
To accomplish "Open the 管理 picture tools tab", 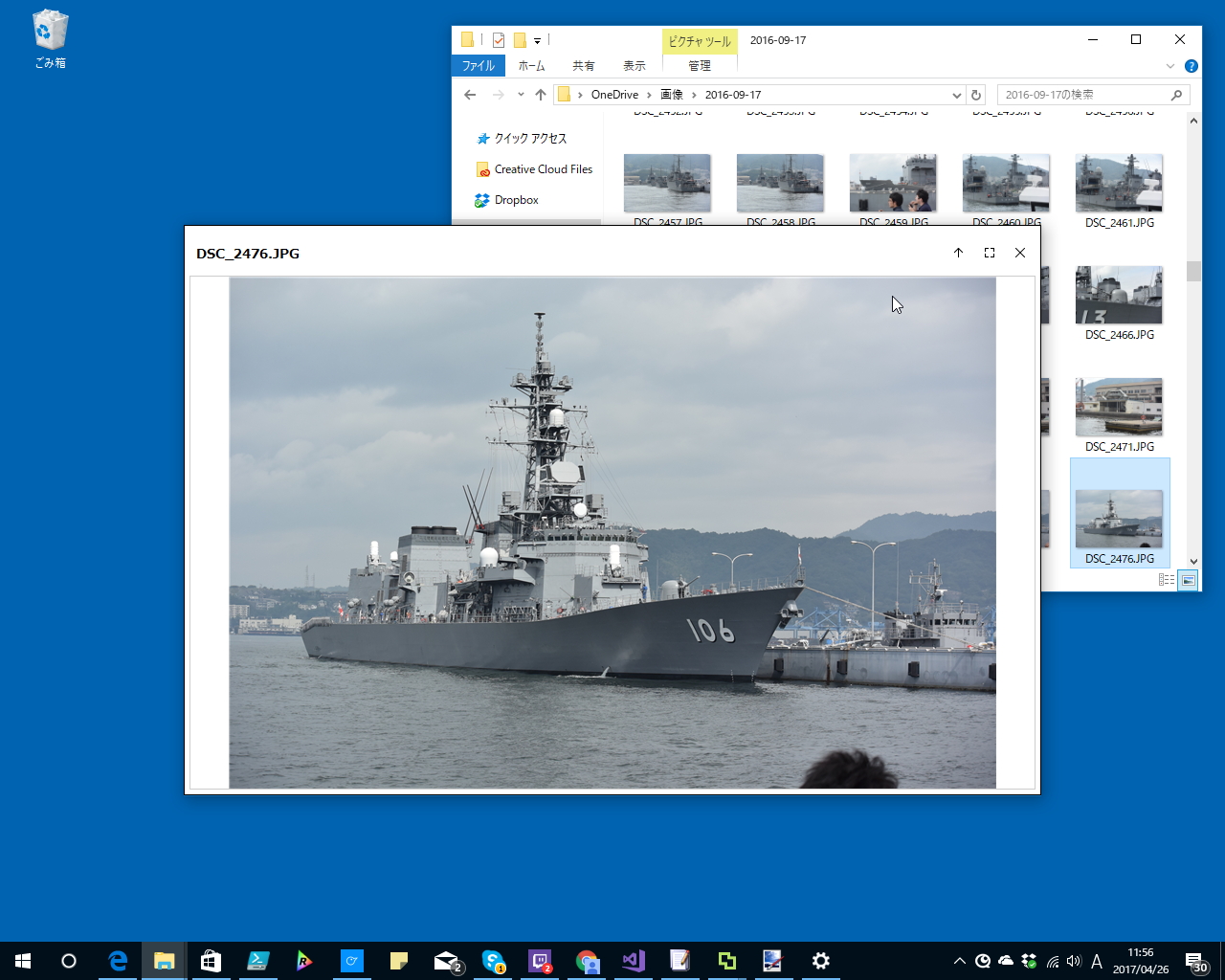I will (700, 66).
